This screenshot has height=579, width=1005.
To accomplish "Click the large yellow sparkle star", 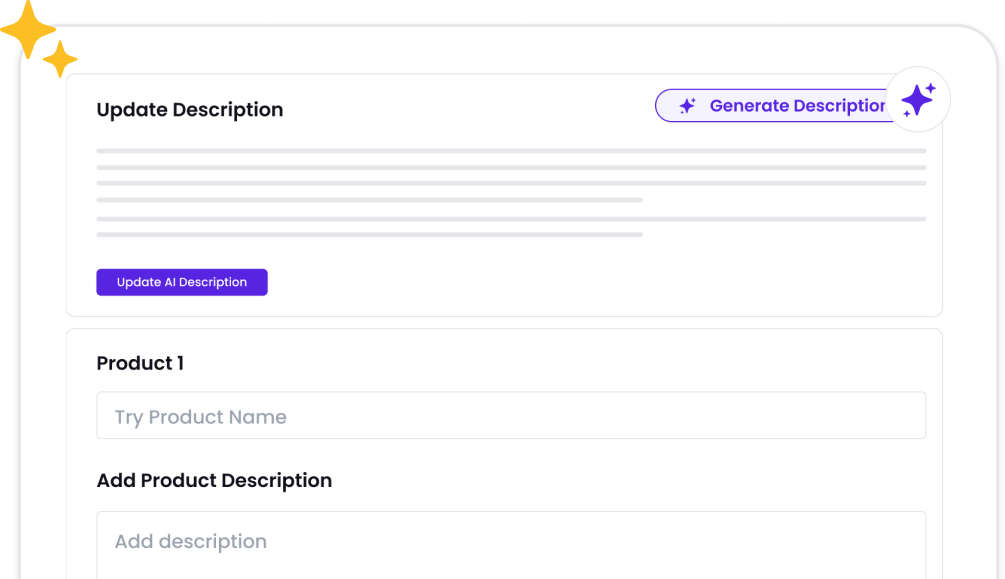I will point(27,29).
